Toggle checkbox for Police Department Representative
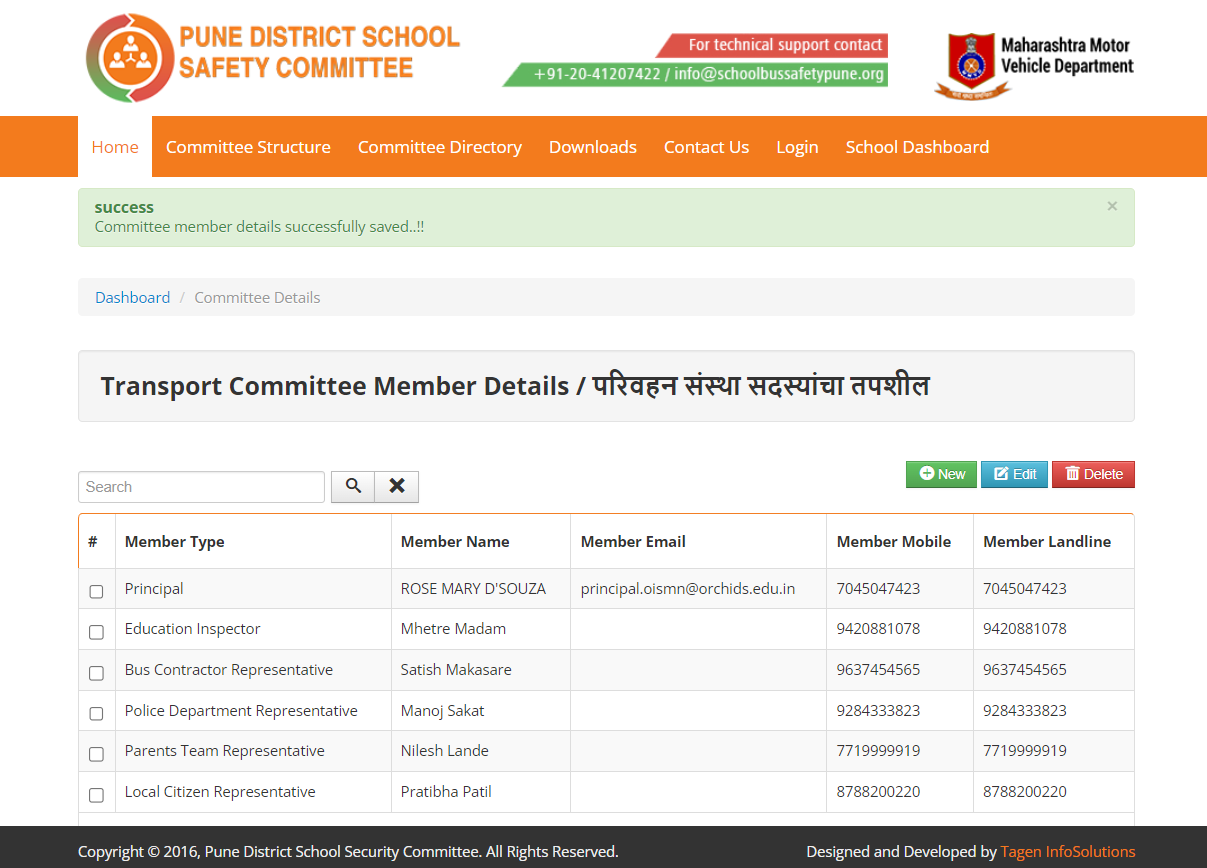Viewport: 1207px width, 868px height. (x=96, y=713)
